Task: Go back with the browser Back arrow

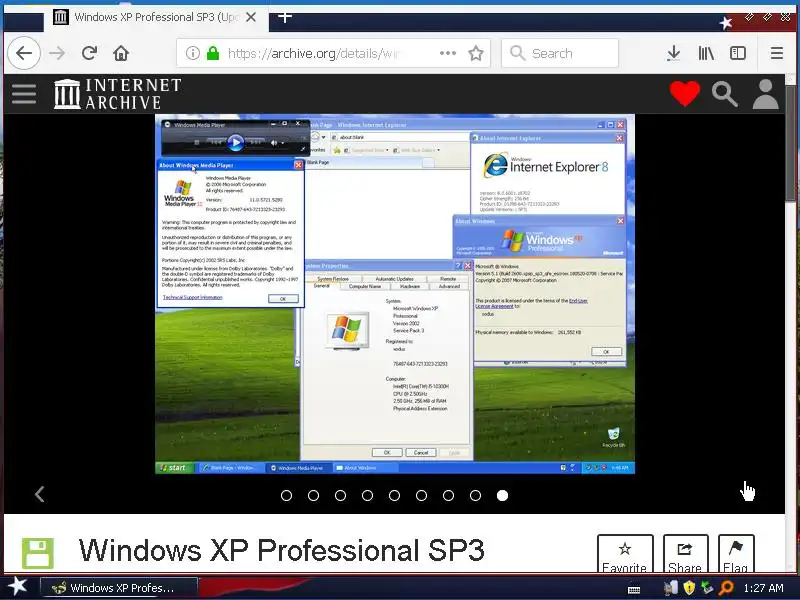Action: (24, 53)
